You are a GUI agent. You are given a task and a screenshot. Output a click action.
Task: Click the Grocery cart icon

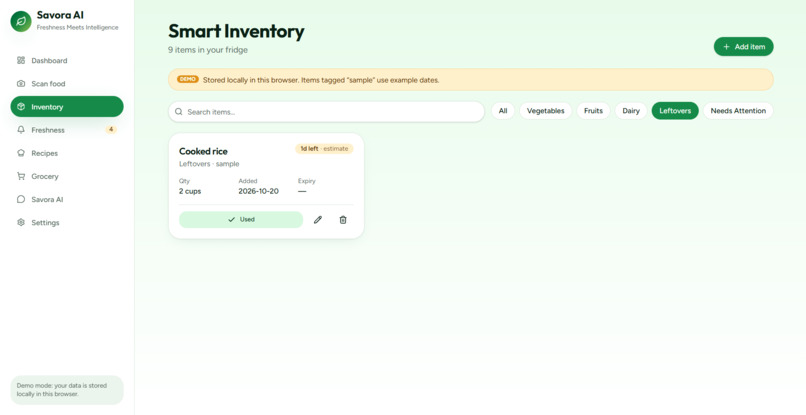pyautogui.click(x=21, y=176)
